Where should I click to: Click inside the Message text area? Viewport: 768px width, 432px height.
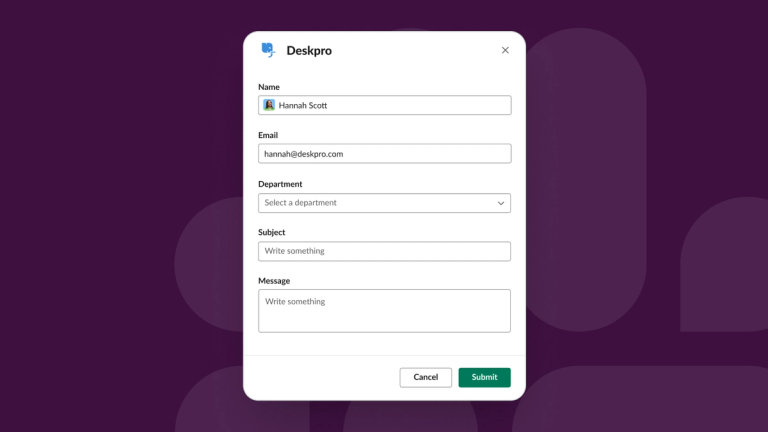[384, 311]
